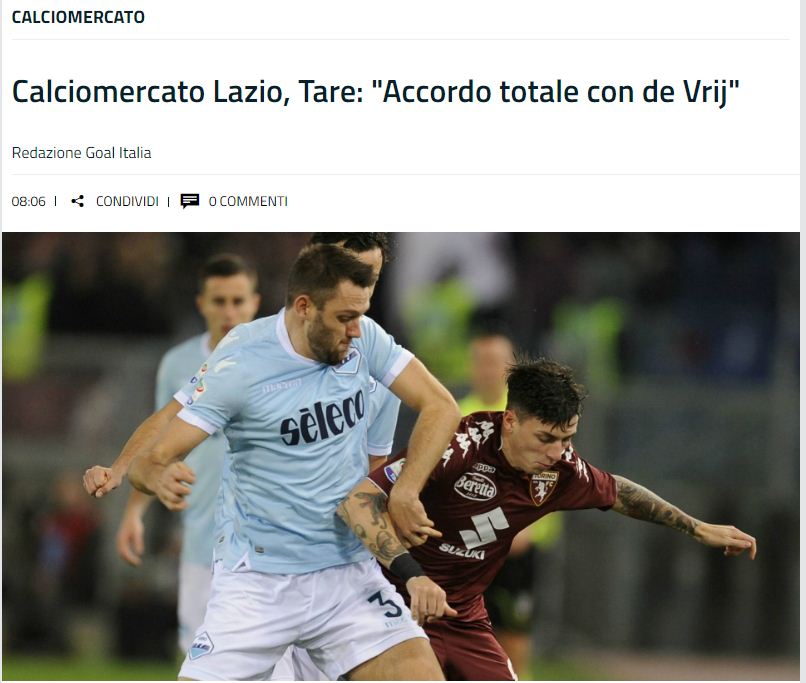
Task: Click the Beretta sponsor logo on the maroon shirt
Action: coord(475,486)
